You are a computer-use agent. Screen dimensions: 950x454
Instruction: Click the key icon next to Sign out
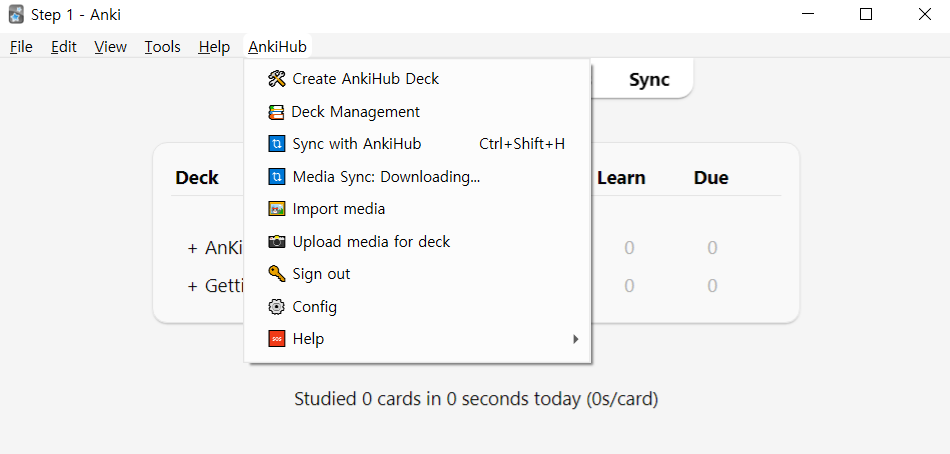tap(276, 274)
